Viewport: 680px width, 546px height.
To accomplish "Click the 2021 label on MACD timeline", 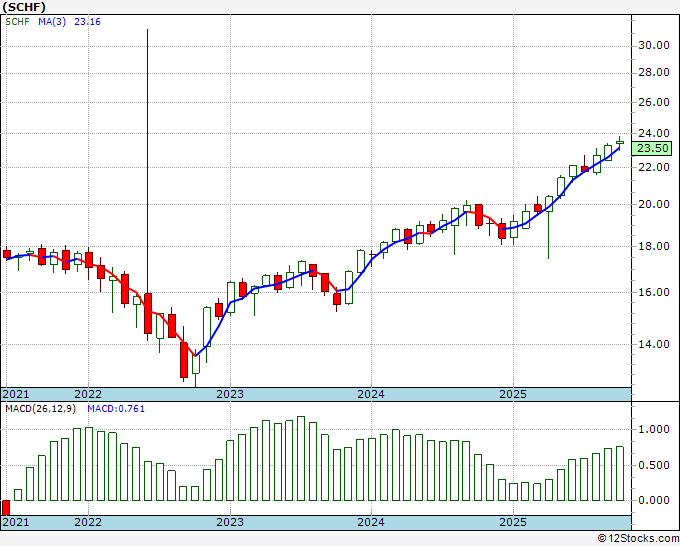I will 16,522.
